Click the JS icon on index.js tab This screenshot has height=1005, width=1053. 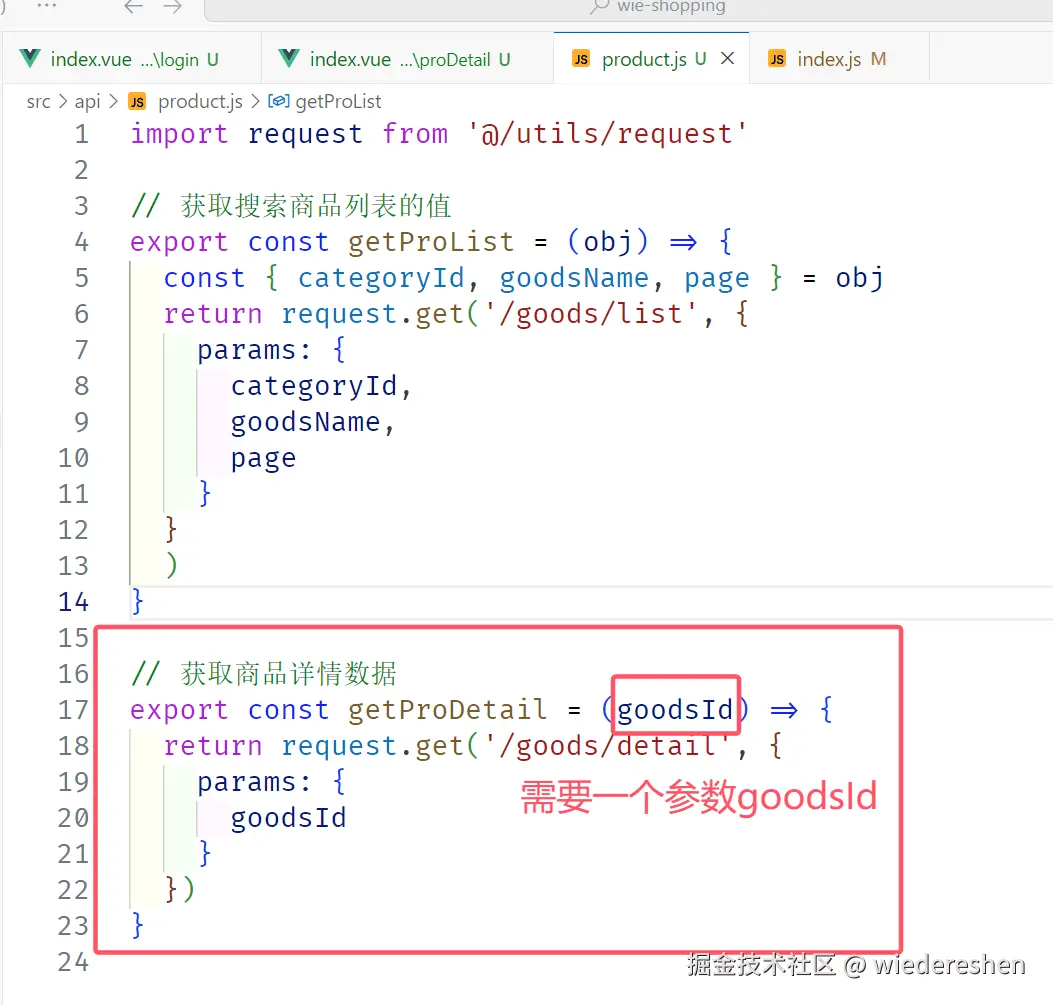coord(776,59)
